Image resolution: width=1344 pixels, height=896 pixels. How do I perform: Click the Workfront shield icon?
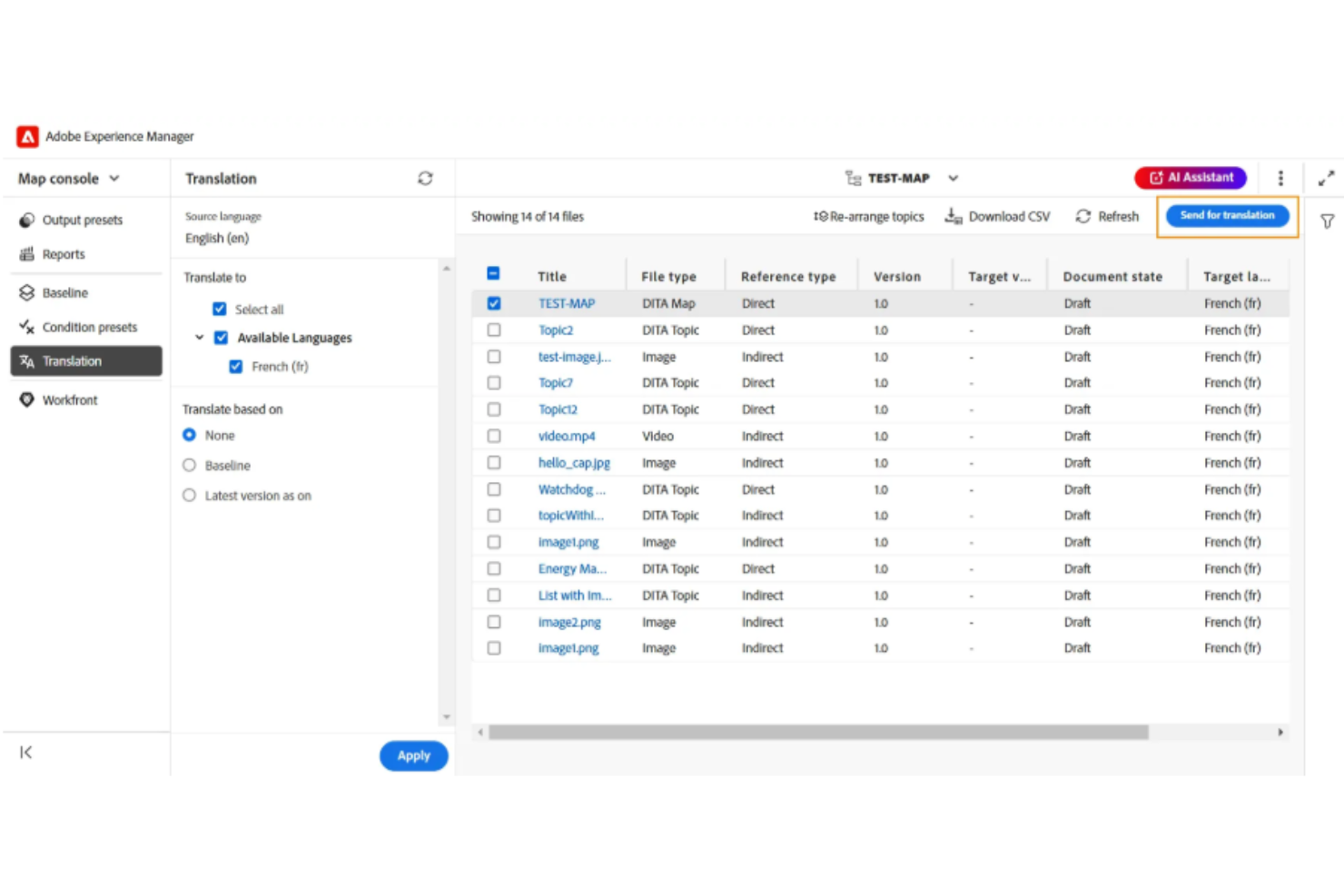point(27,399)
